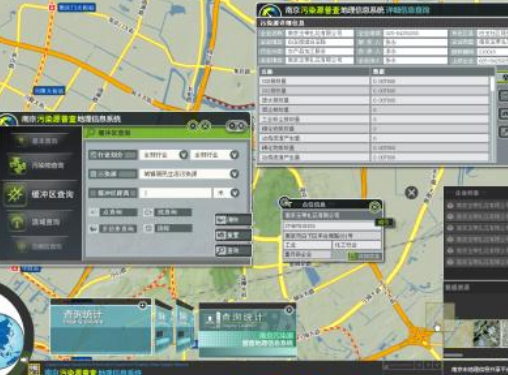
Task: Click the starburst buffer query sidebar icon
Action: point(15,194)
